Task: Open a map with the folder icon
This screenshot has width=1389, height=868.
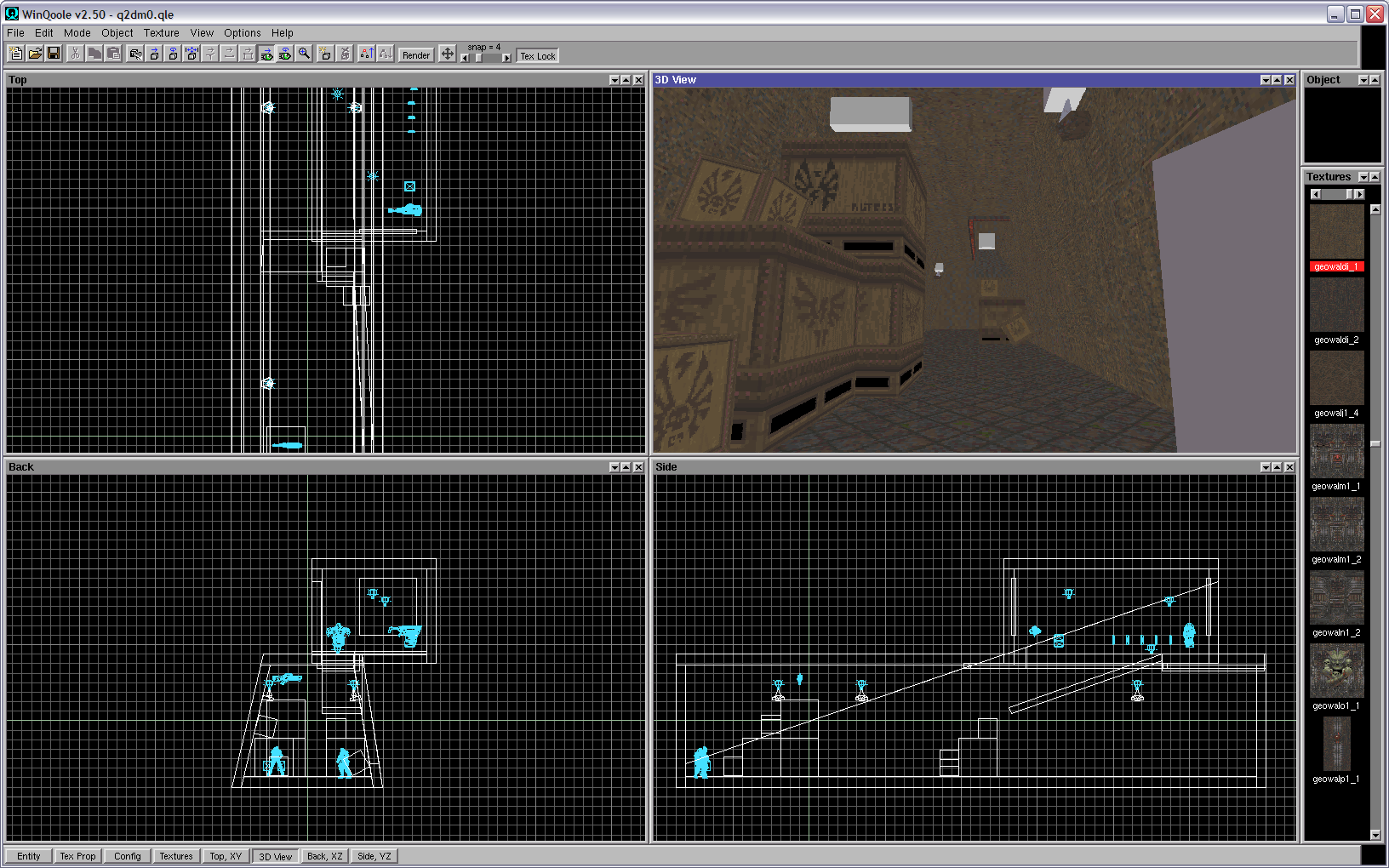Action: click(x=34, y=54)
